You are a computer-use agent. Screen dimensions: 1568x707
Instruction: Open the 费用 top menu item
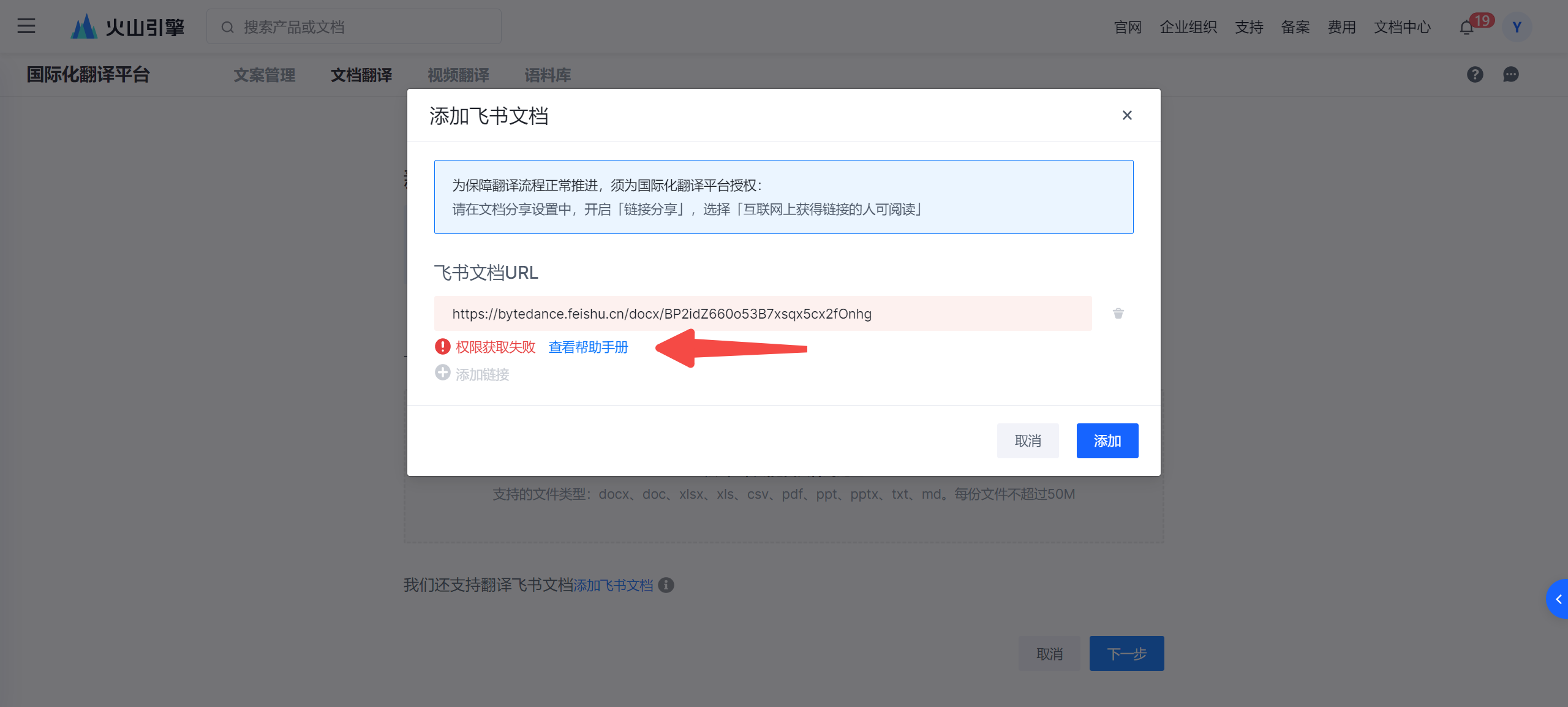(1341, 27)
